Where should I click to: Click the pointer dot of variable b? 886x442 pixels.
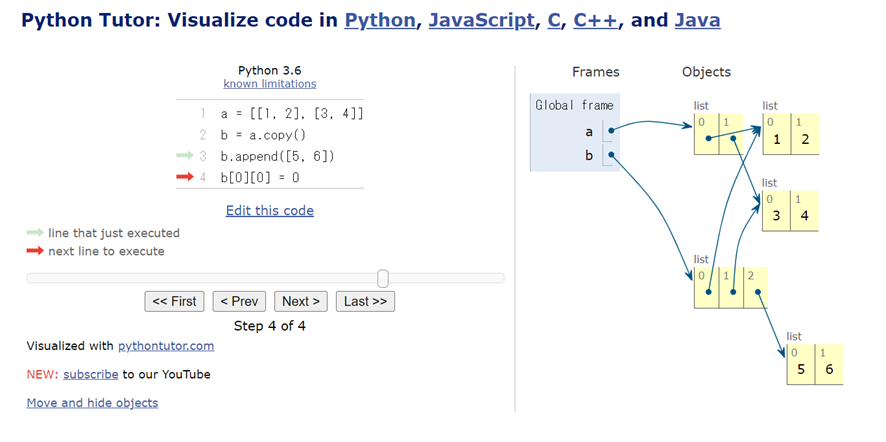[610, 155]
